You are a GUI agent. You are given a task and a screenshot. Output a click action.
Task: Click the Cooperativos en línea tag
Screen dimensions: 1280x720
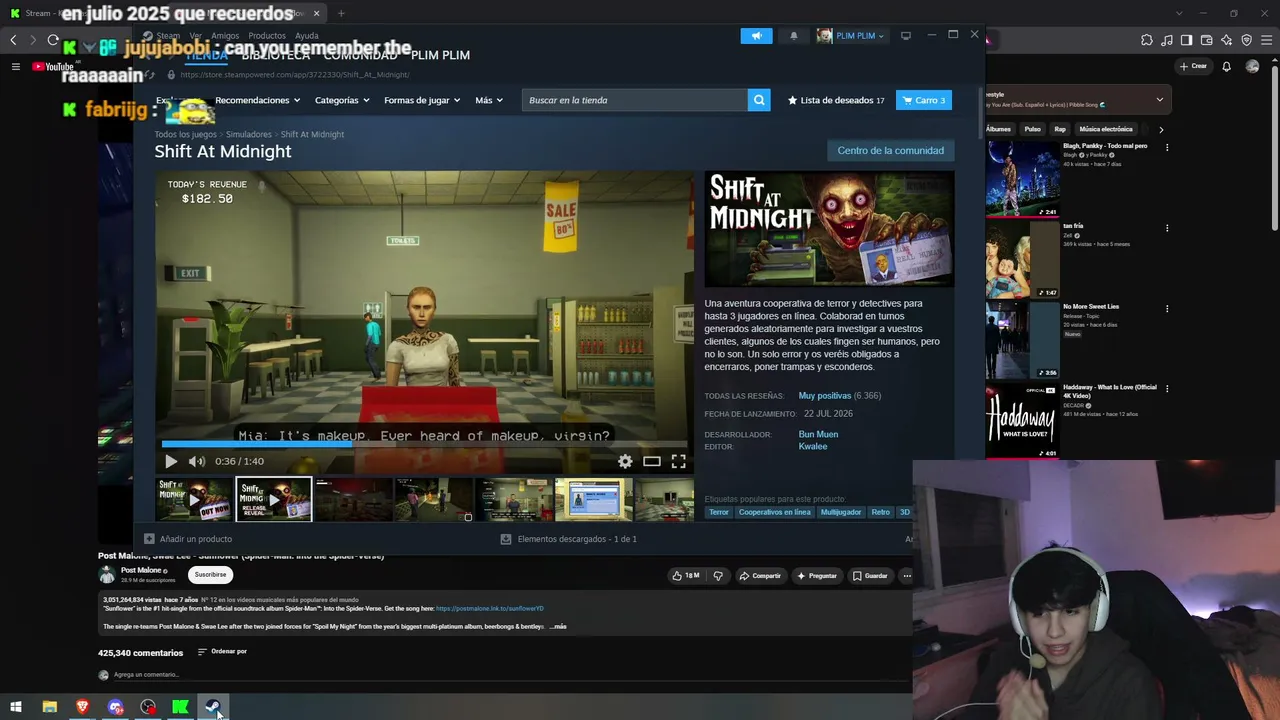(775, 512)
